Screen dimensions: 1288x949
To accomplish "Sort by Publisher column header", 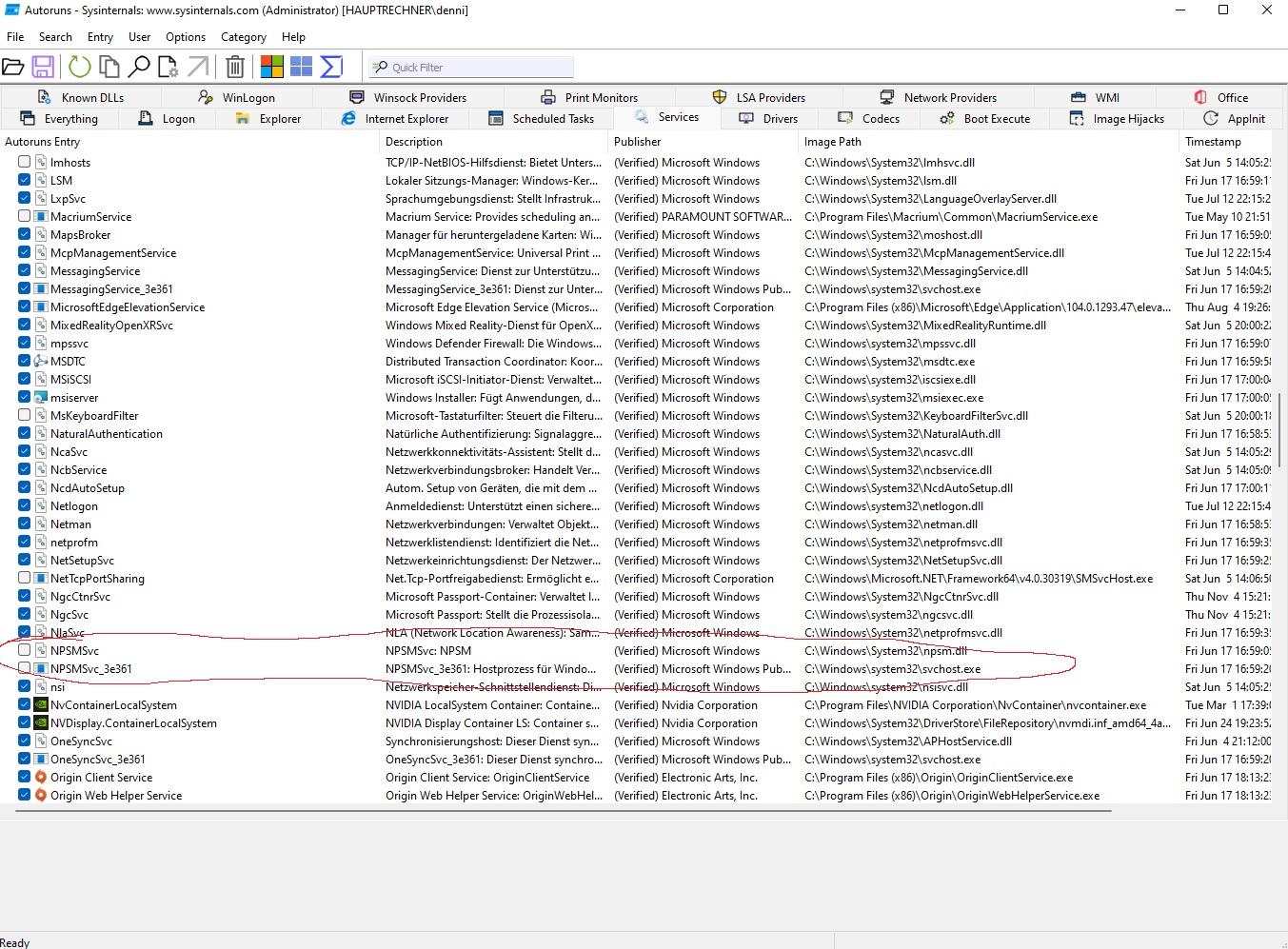I will click(703, 142).
